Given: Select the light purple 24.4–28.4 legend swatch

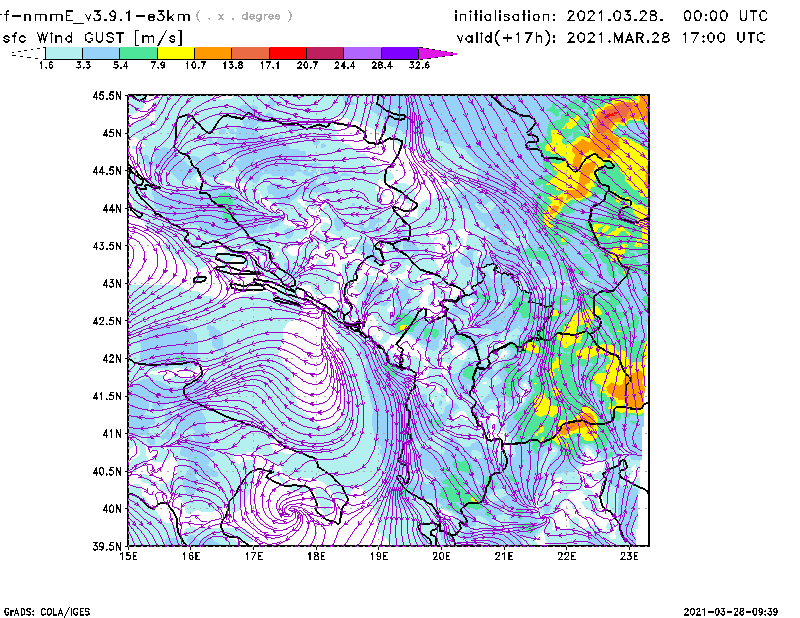Looking at the screenshot, I should pyautogui.click(x=362, y=53).
